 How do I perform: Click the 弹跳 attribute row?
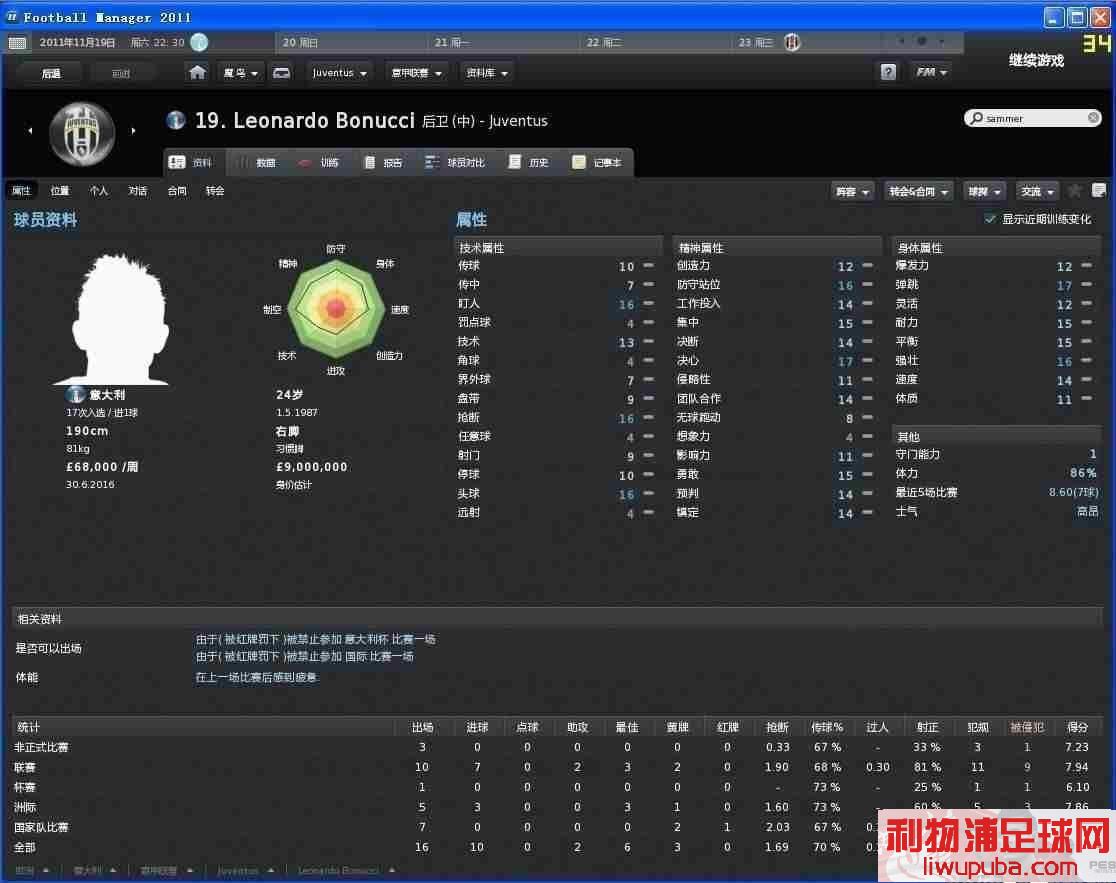(996, 285)
